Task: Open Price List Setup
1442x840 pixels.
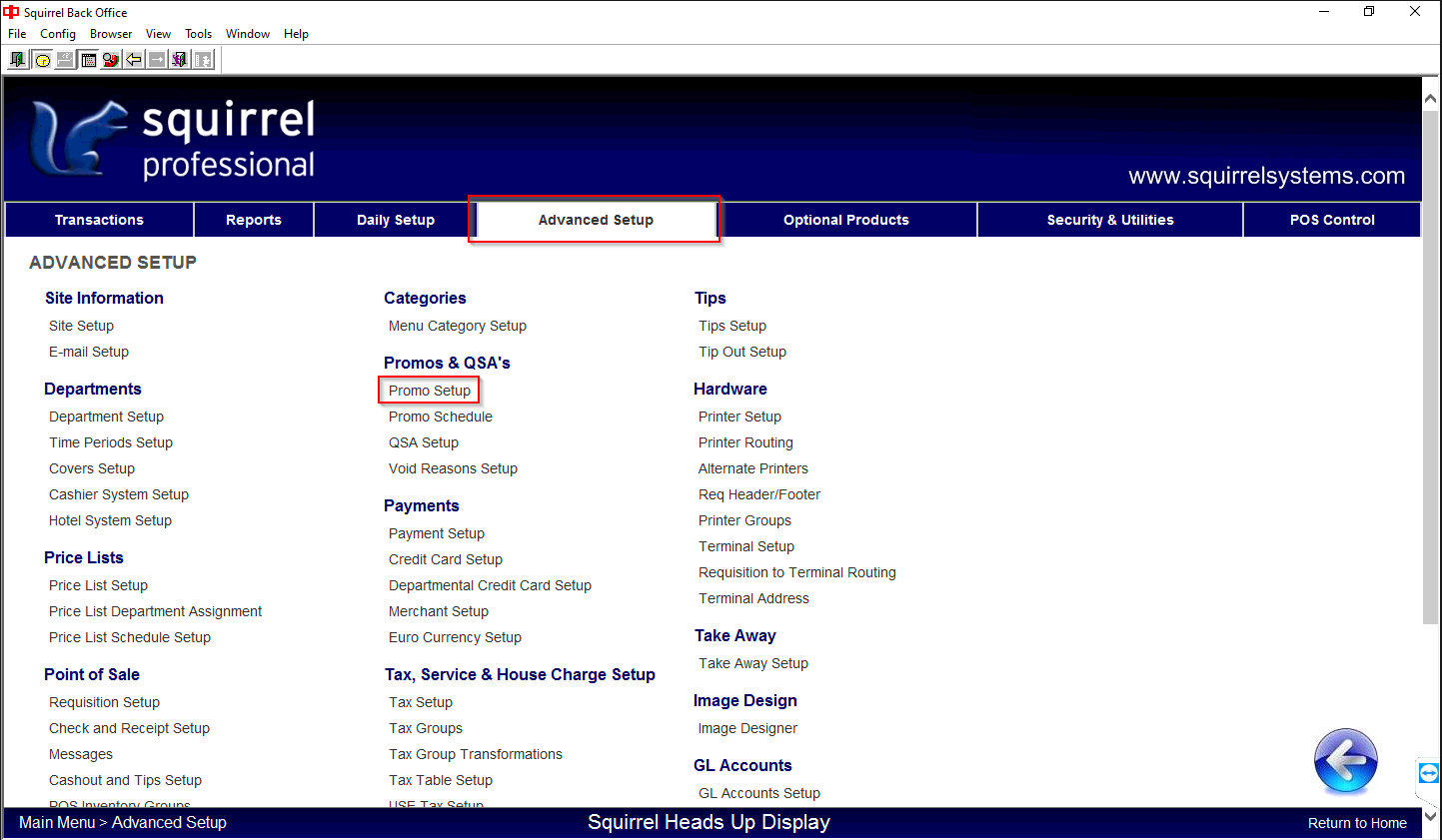Action: (98, 585)
